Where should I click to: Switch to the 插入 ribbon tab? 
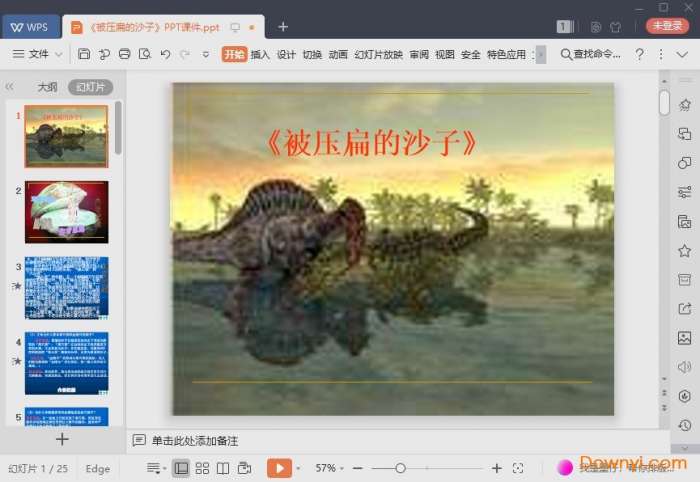tap(260, 54)
